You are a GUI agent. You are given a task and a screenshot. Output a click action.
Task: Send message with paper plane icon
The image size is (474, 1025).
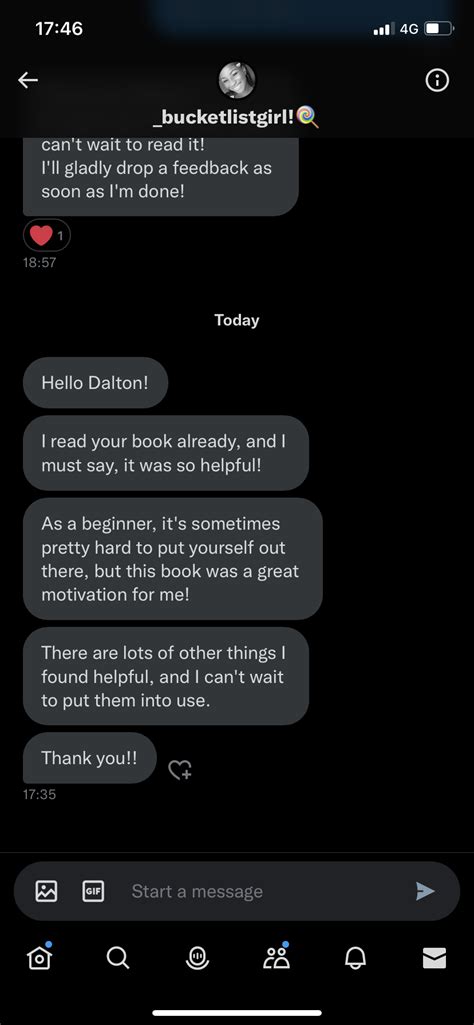tap(425, 891)
